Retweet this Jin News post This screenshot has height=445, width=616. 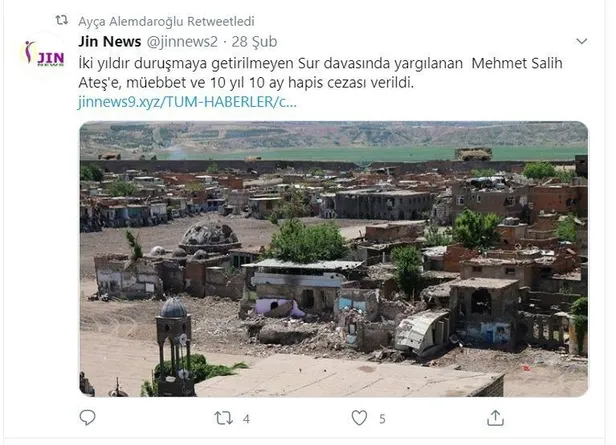click(224, 418)
